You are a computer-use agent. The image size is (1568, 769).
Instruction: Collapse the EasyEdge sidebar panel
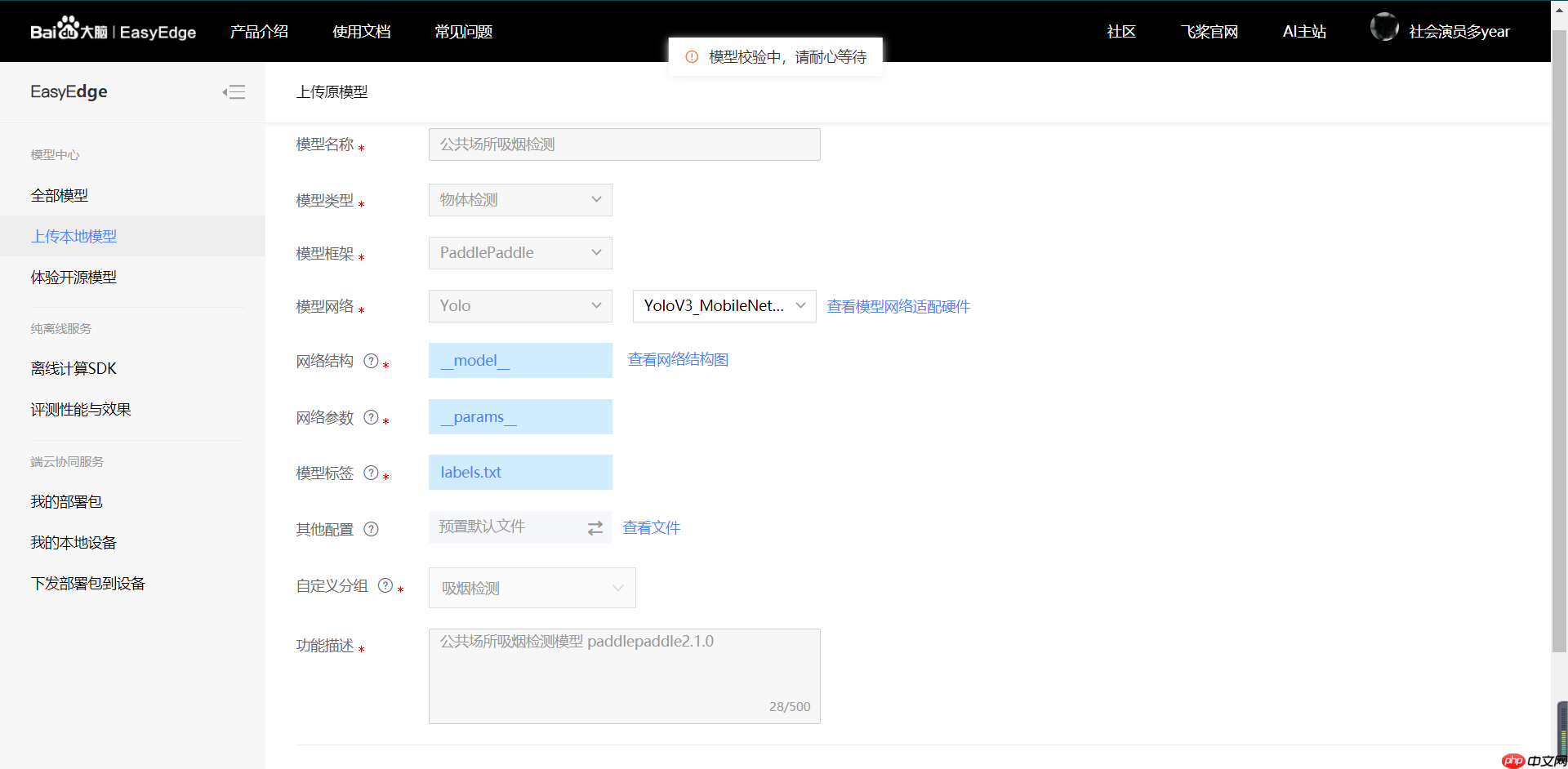click(x=234, y=92)
